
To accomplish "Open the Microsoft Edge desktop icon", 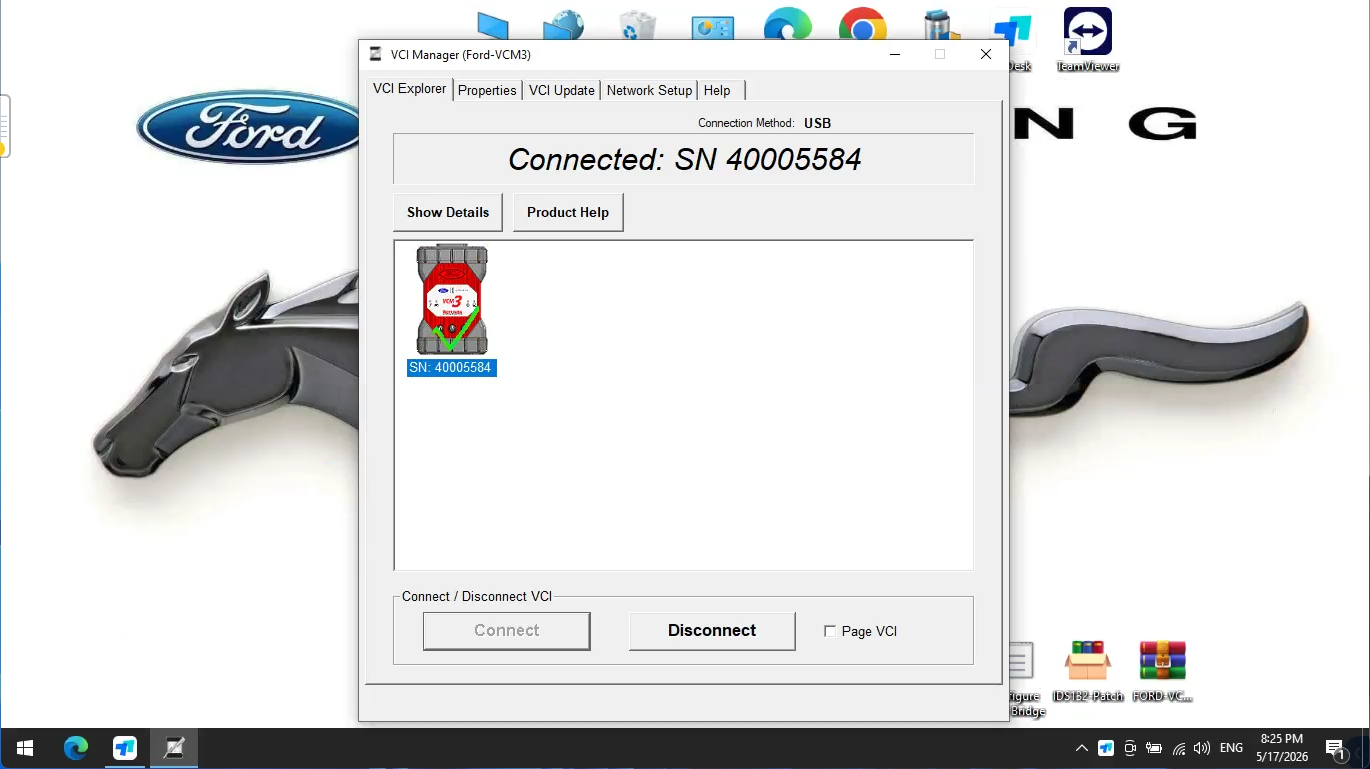I will (787, 25).
